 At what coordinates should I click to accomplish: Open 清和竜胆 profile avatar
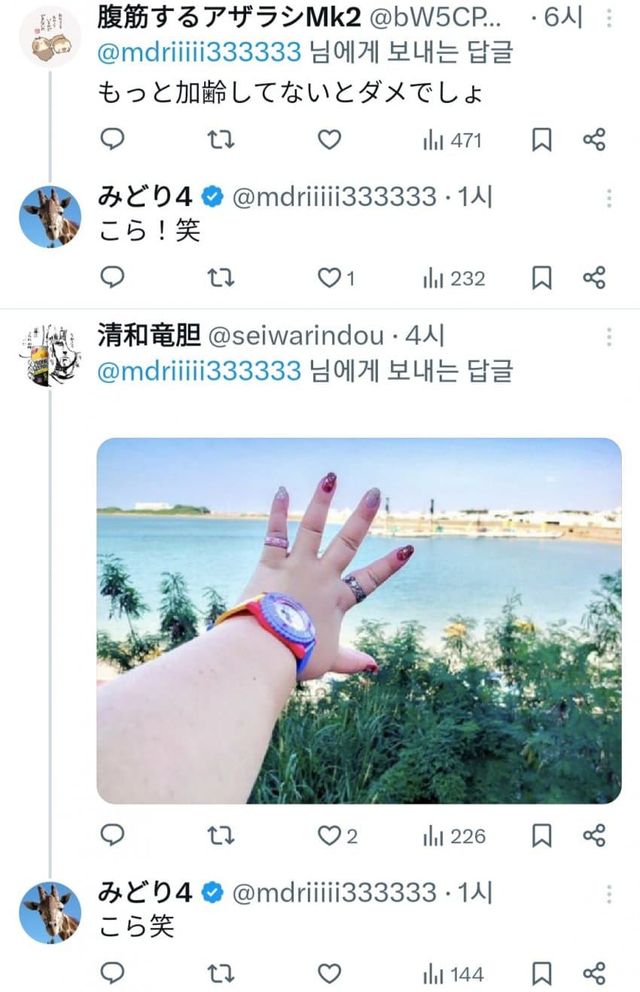tap(51, 354)
